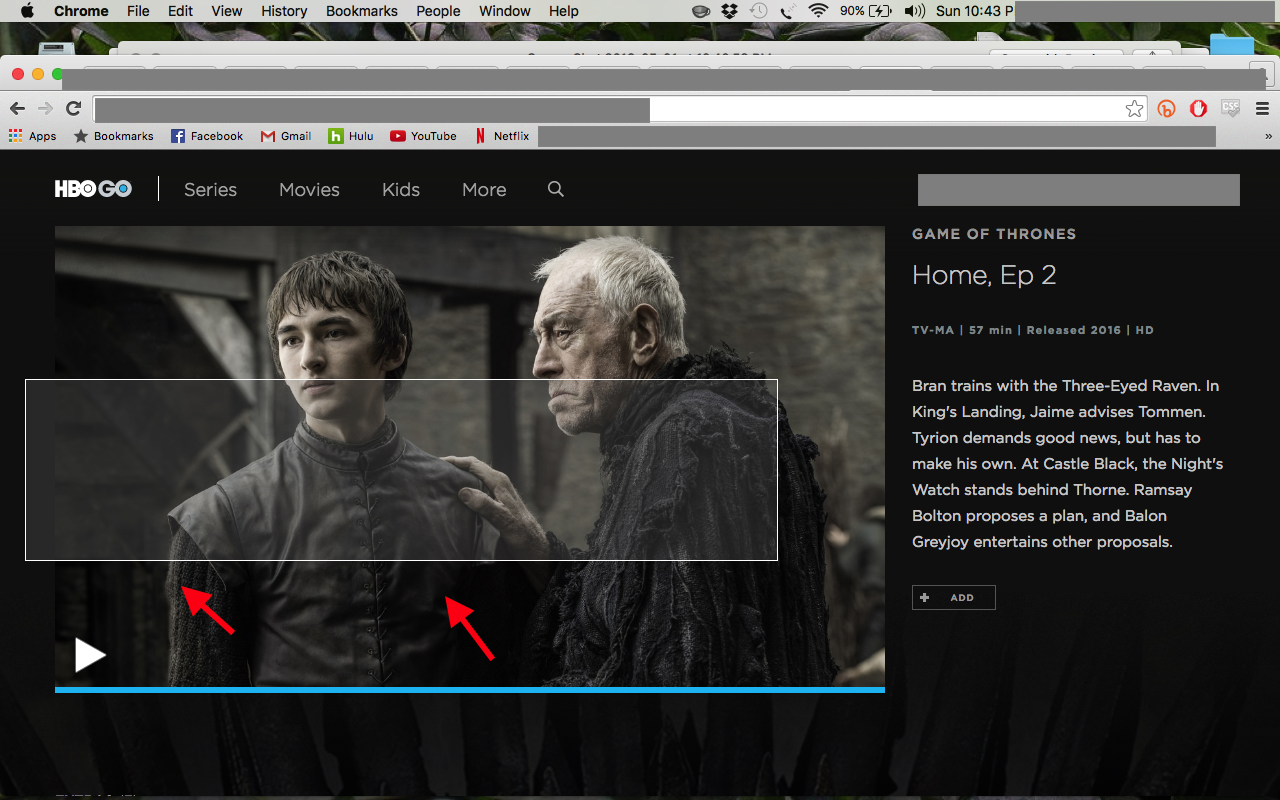Click the Bitly extension icon
Screen dimensions: 1280x800
click(1166, 109)
